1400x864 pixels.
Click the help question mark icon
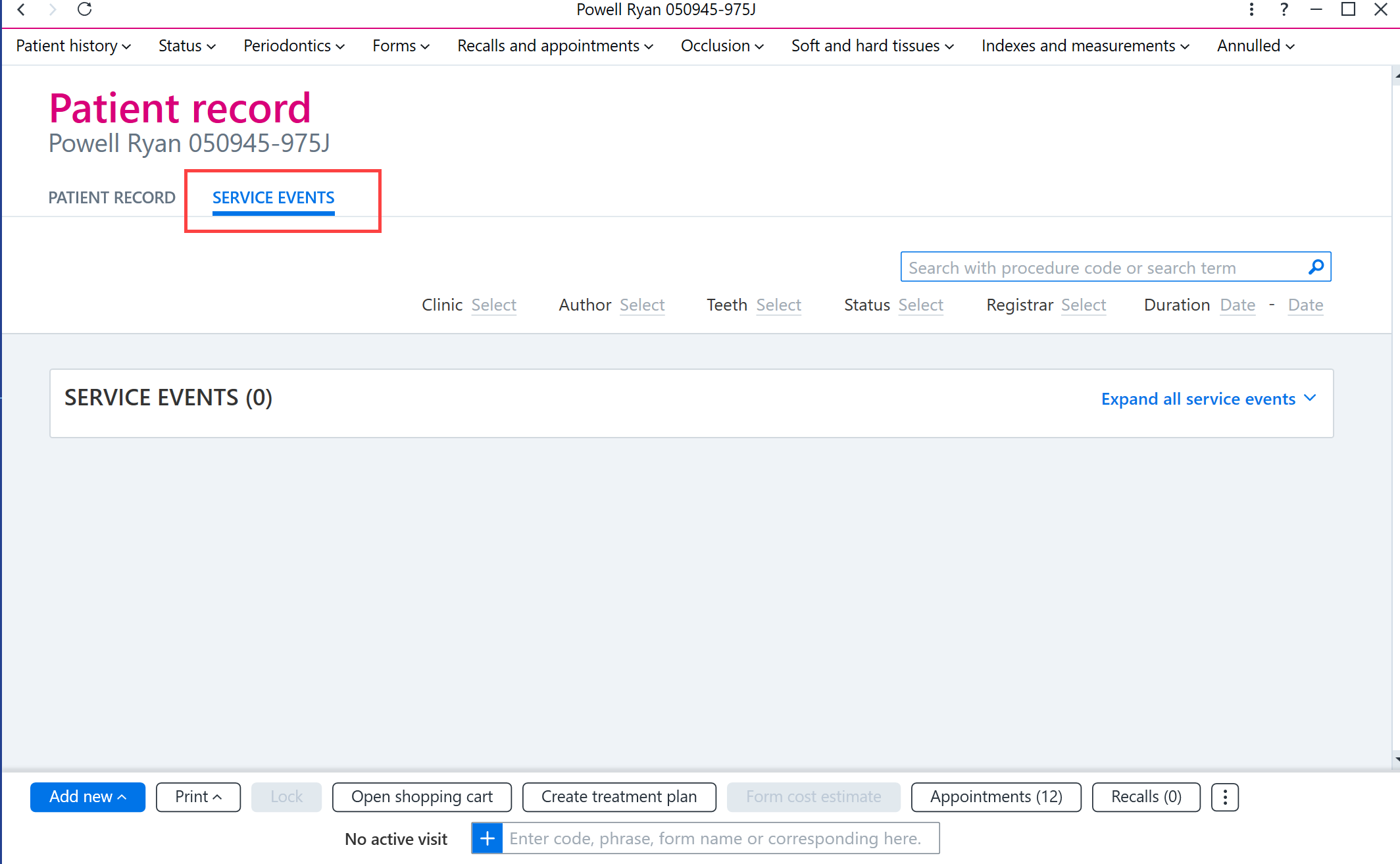1284,9
